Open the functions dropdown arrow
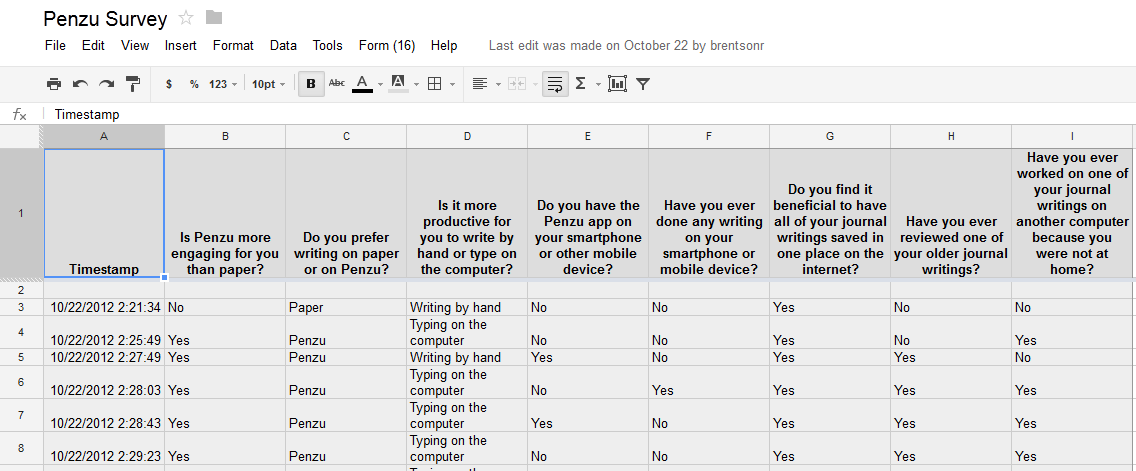The width and height of the screenshot is (1136, 471). (x=598, y=85)
